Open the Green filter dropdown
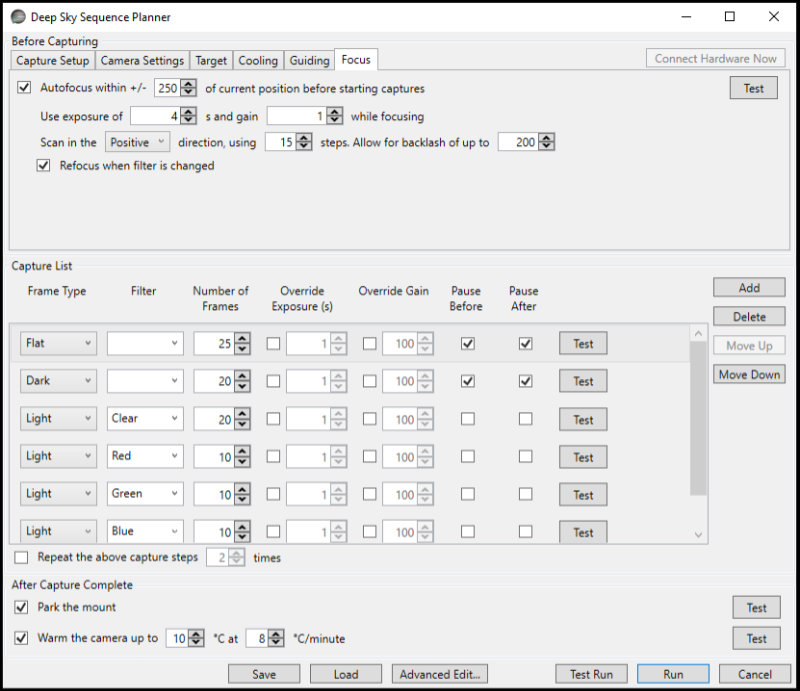The height and width of the screenshot is (691, 800). click(145, 493)
